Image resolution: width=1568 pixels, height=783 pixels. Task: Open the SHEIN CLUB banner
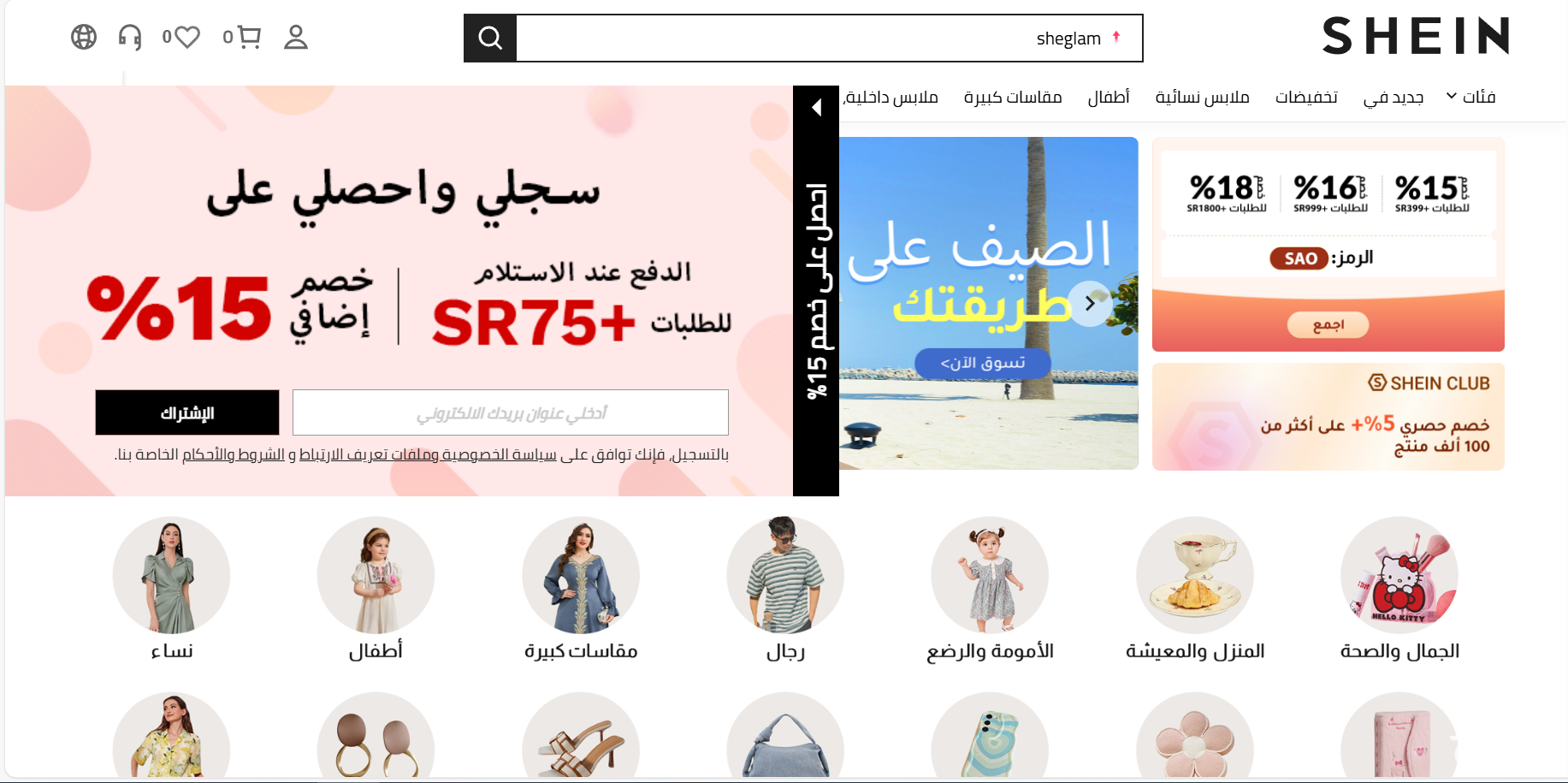[1328, 417]
